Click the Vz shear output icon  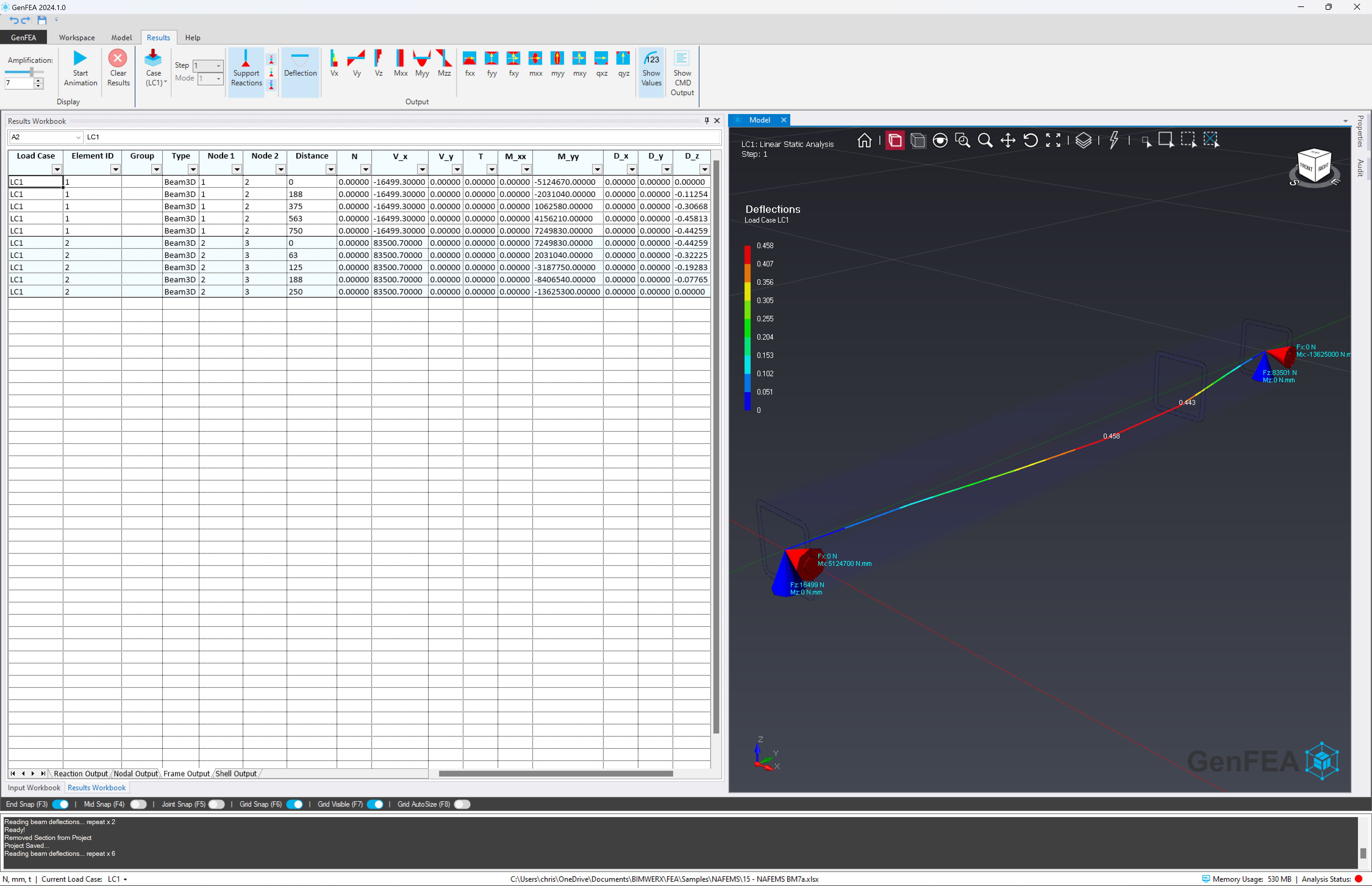click(379, 59)
